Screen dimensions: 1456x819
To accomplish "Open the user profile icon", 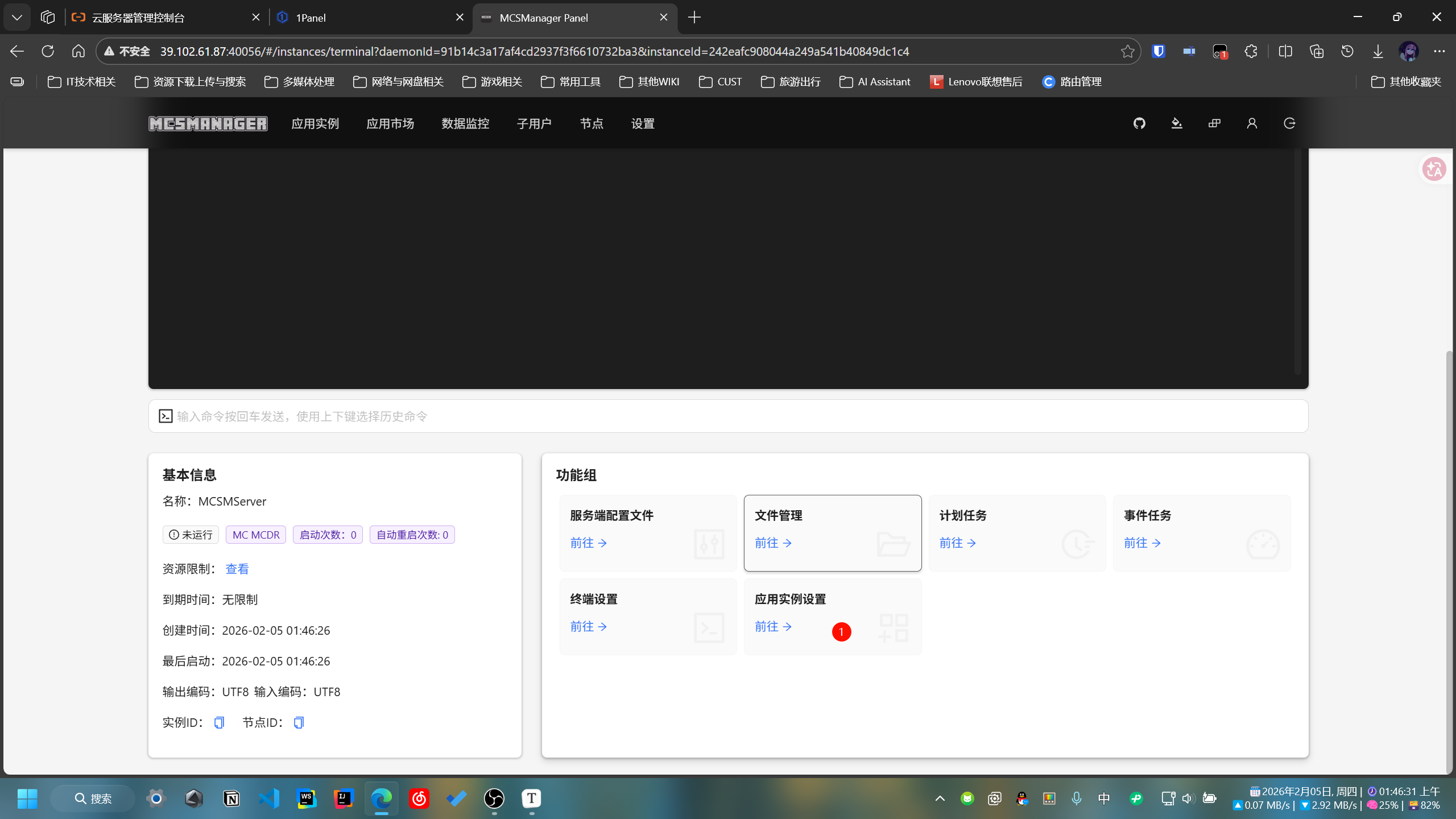I will (1252, 123).
